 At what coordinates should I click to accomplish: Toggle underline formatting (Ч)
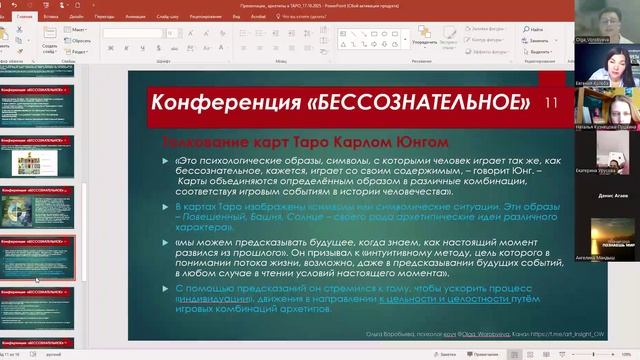142,48
